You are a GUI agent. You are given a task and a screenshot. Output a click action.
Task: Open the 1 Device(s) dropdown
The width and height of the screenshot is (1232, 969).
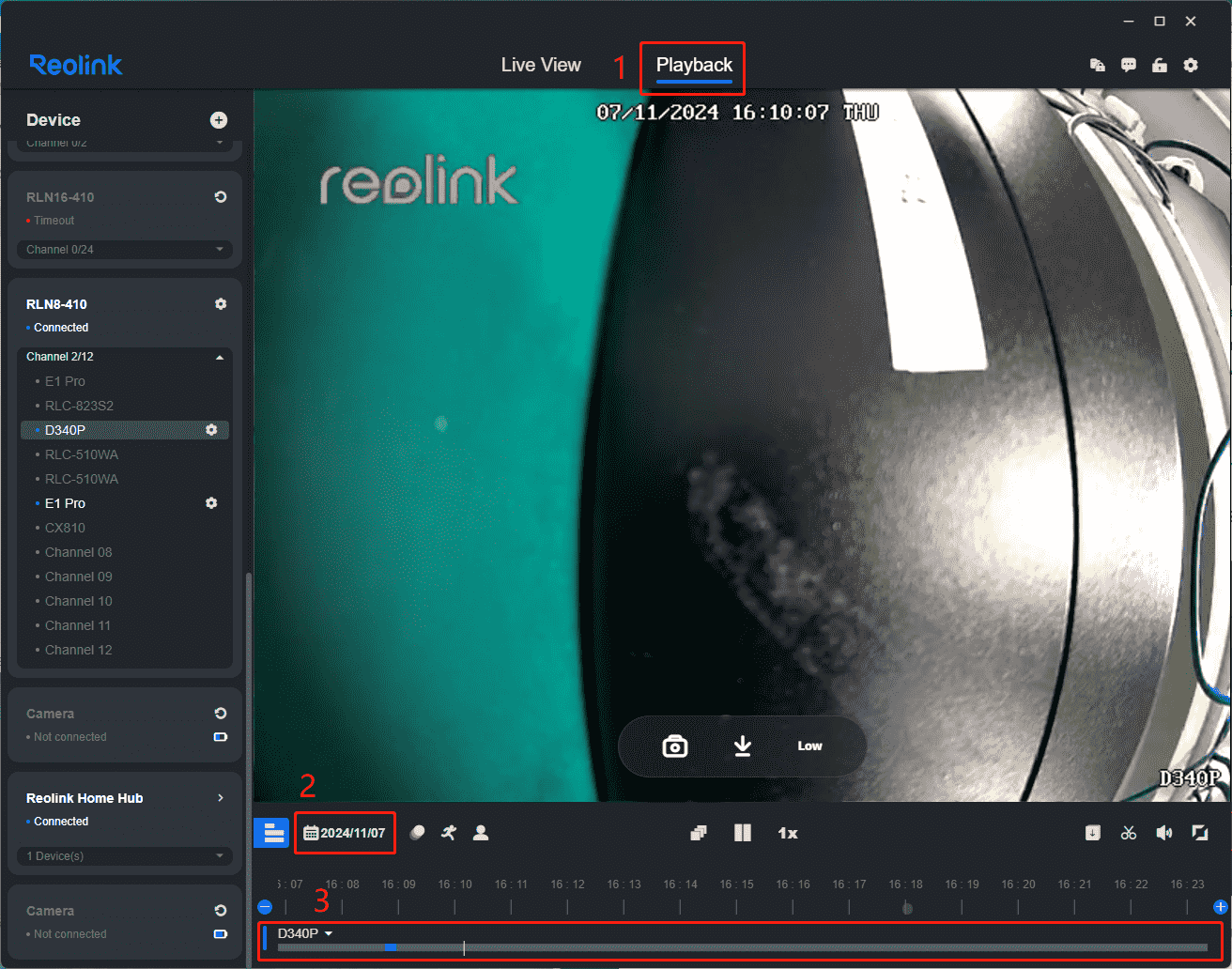[125, 856]
